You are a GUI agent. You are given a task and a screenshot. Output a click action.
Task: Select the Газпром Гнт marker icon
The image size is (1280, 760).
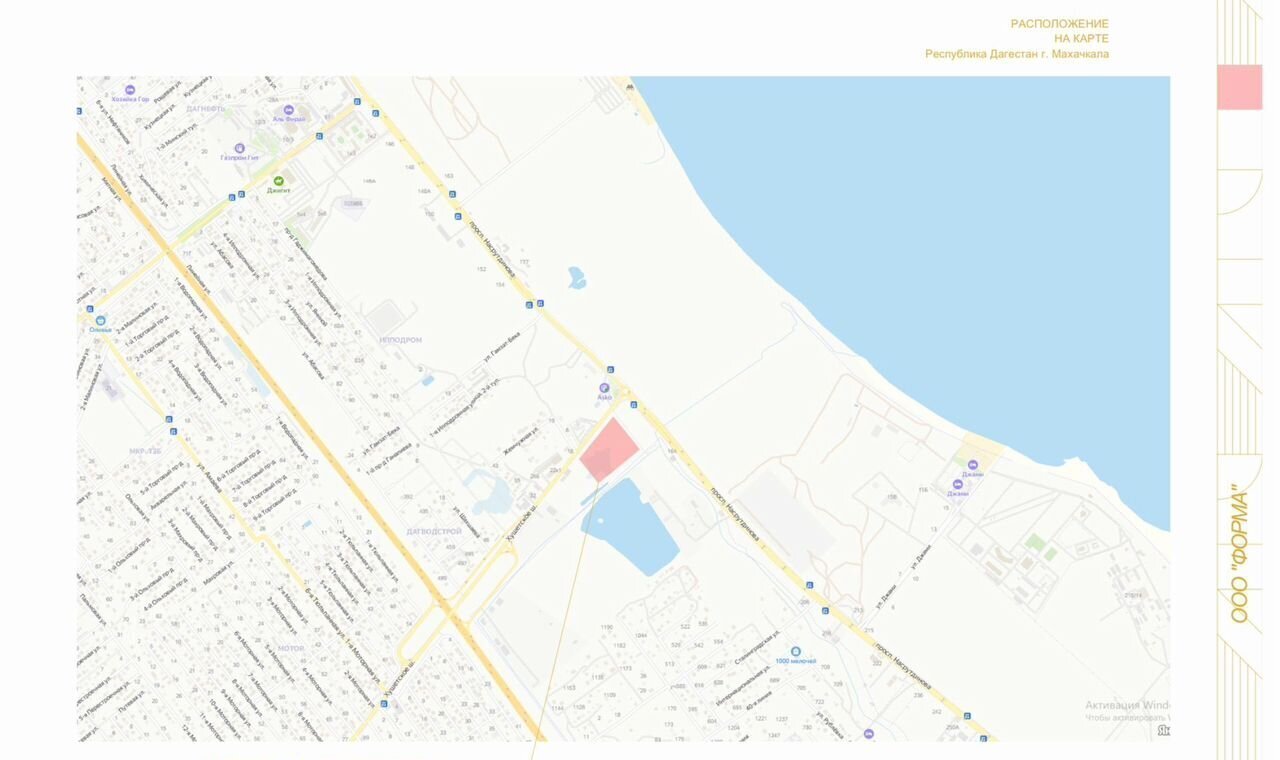click(x=240, y=148)
